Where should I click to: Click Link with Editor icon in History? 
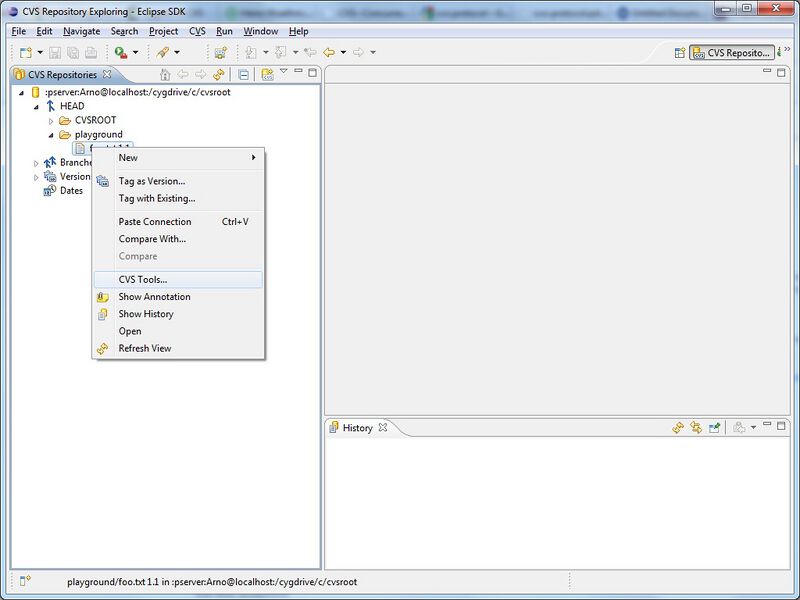696,428
